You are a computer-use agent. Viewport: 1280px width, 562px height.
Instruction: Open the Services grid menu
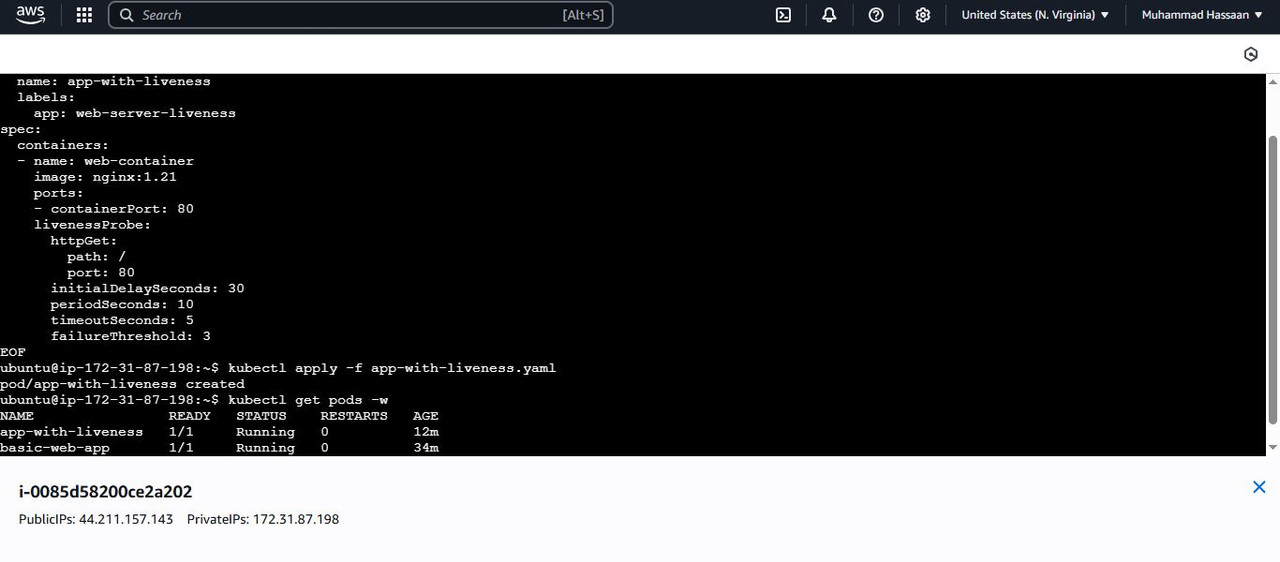(84, 15)
